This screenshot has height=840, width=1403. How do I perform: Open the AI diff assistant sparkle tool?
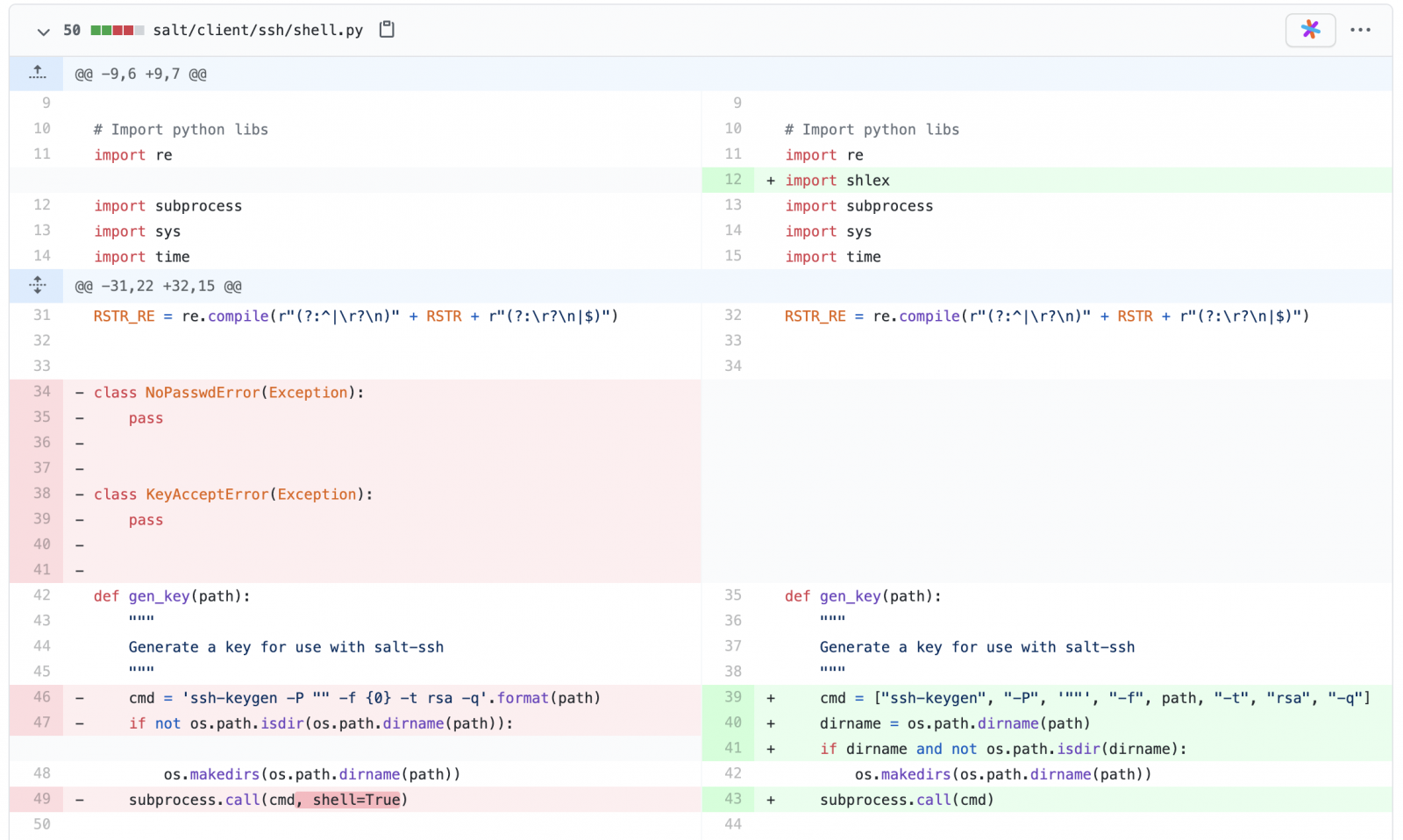pyautogui.click(x=1310, y=29)
